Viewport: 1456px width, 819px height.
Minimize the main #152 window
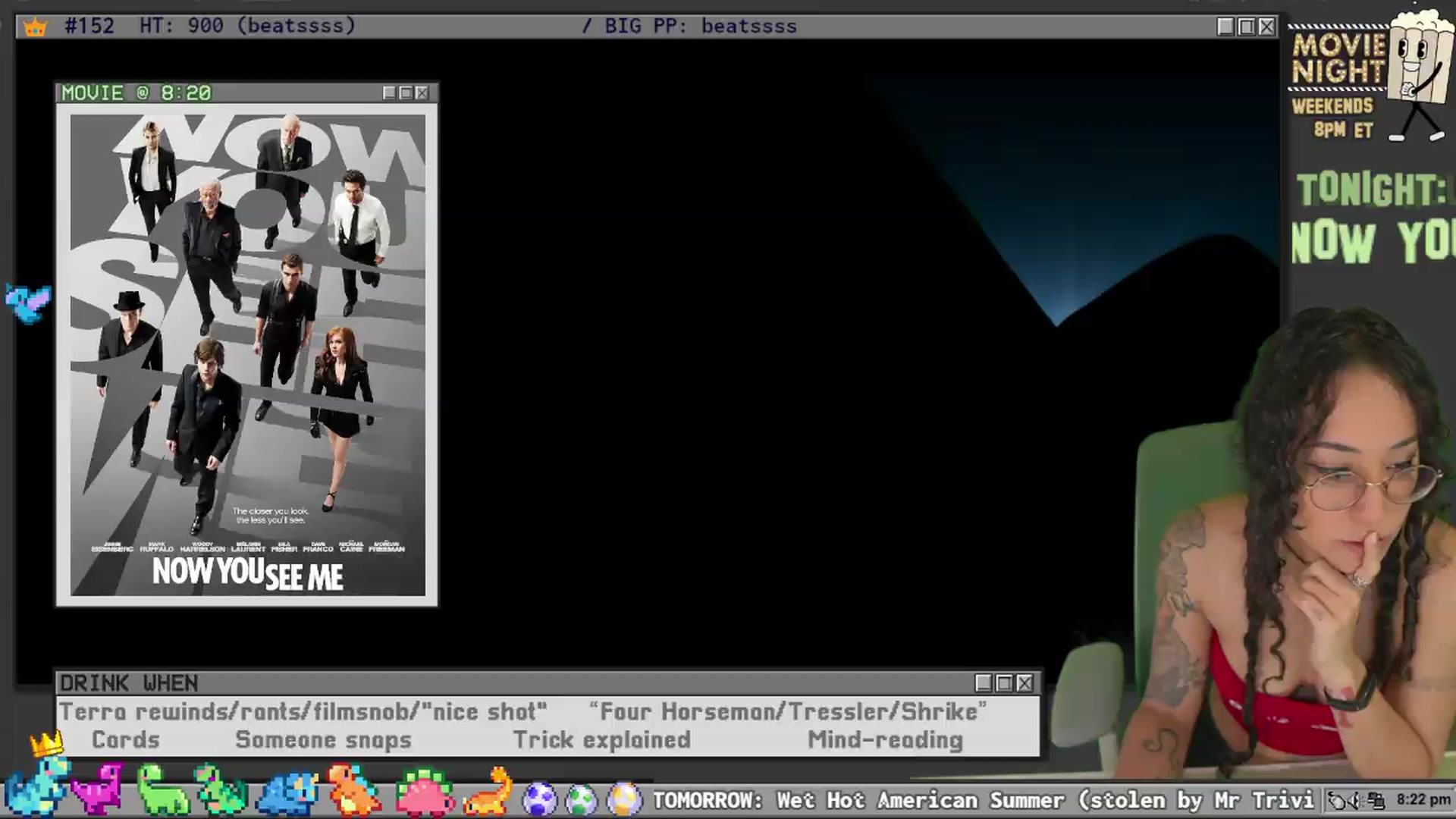tap(1225, 27)
